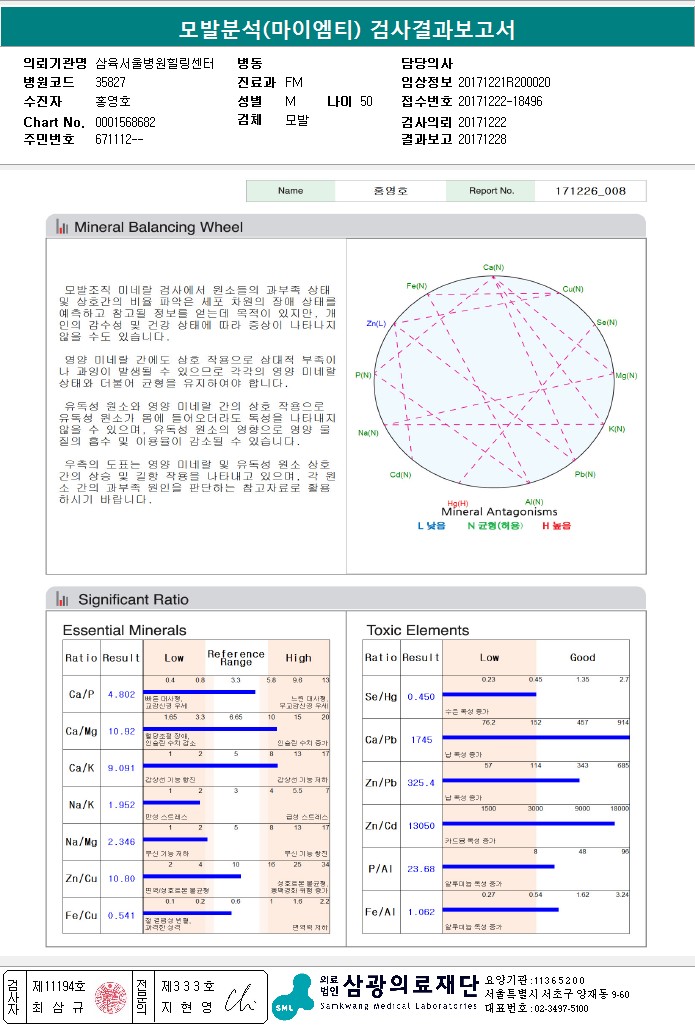Screen dimensions: 695x1035
Task: Select resident number 671112--
Action: pos(119,139)
